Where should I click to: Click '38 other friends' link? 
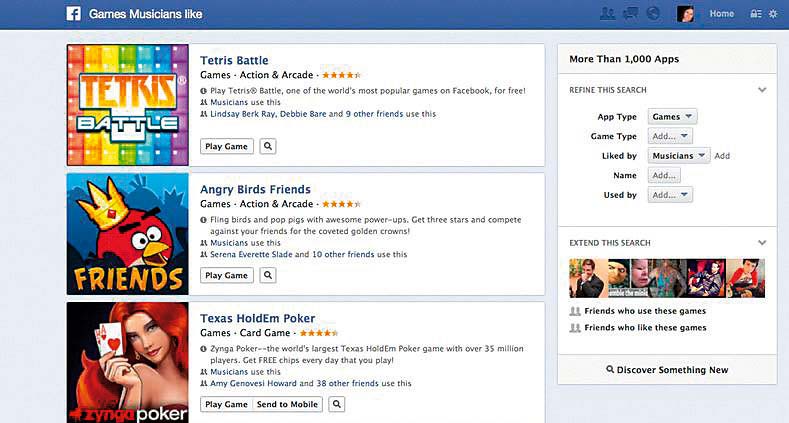tap(347, 383)
